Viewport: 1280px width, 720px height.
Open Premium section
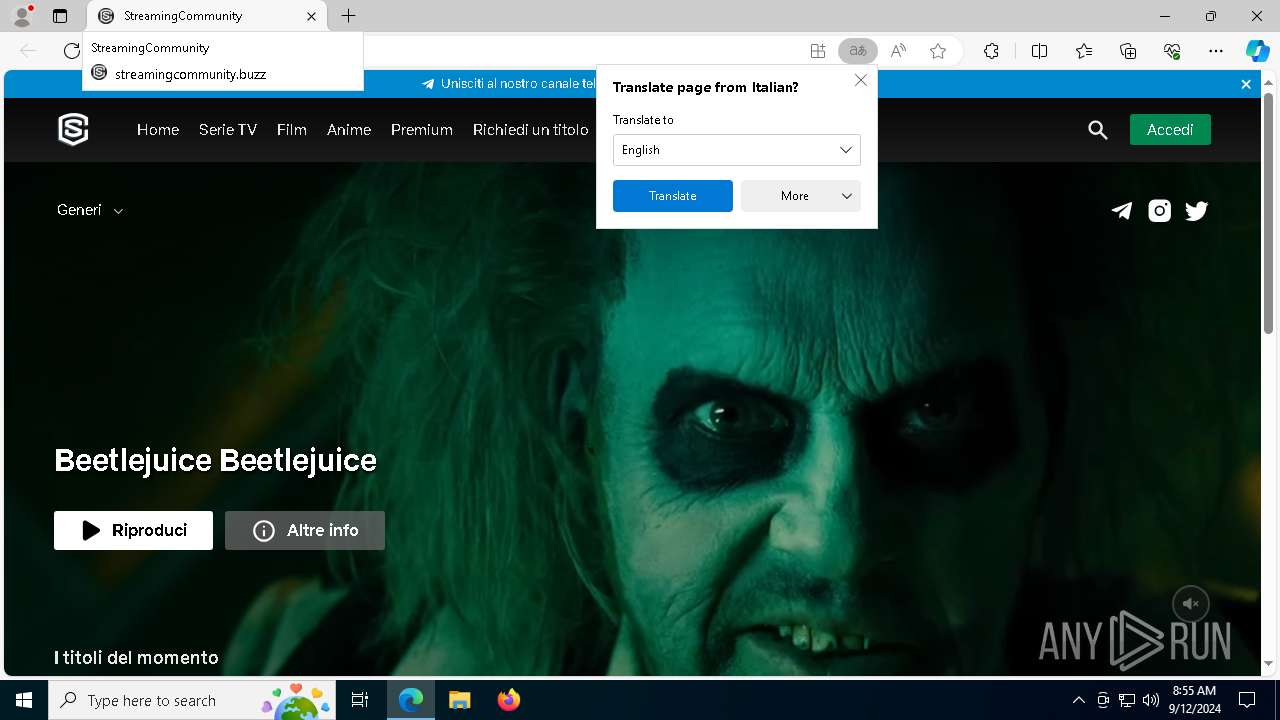(422, 130)
